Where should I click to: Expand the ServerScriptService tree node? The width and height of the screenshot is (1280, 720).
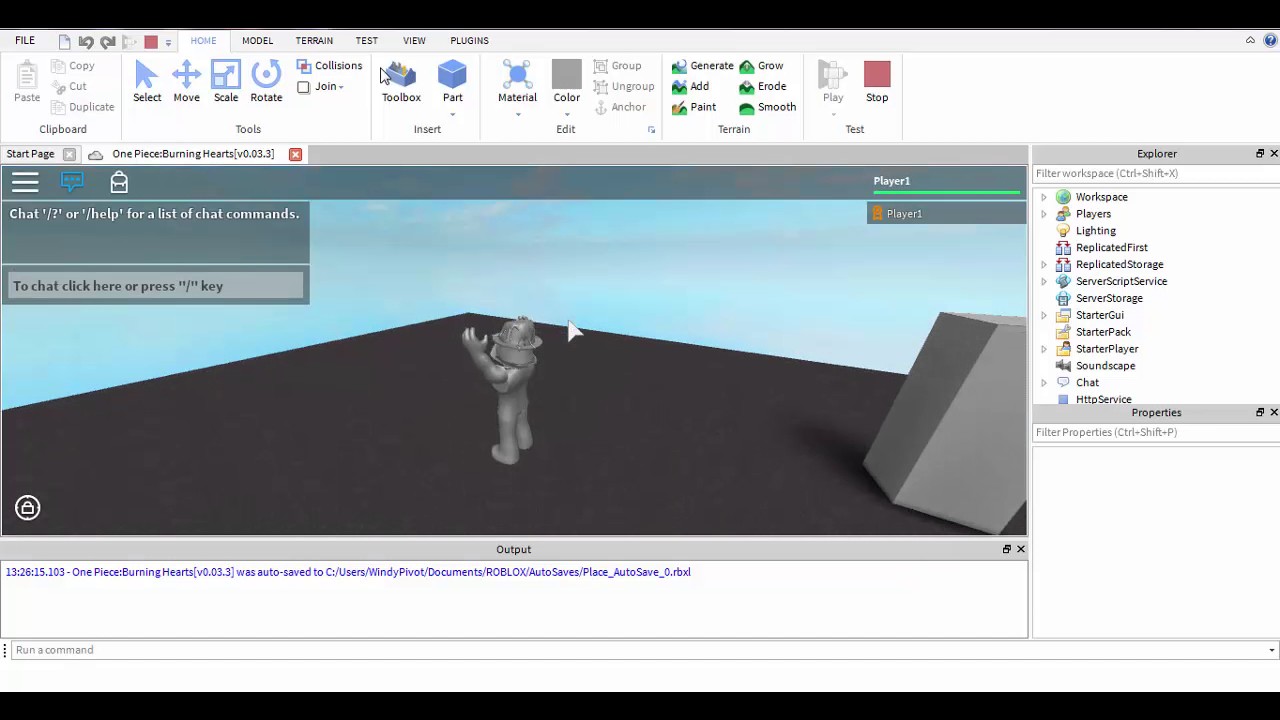coord(1044,282)
